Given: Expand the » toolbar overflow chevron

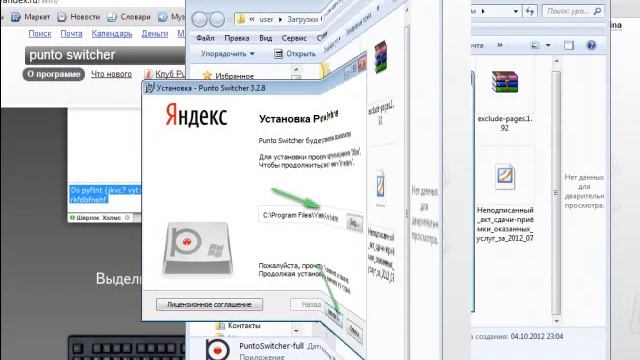Looking at the screenshot, I should pyautogui.click(x=500, y=45).
